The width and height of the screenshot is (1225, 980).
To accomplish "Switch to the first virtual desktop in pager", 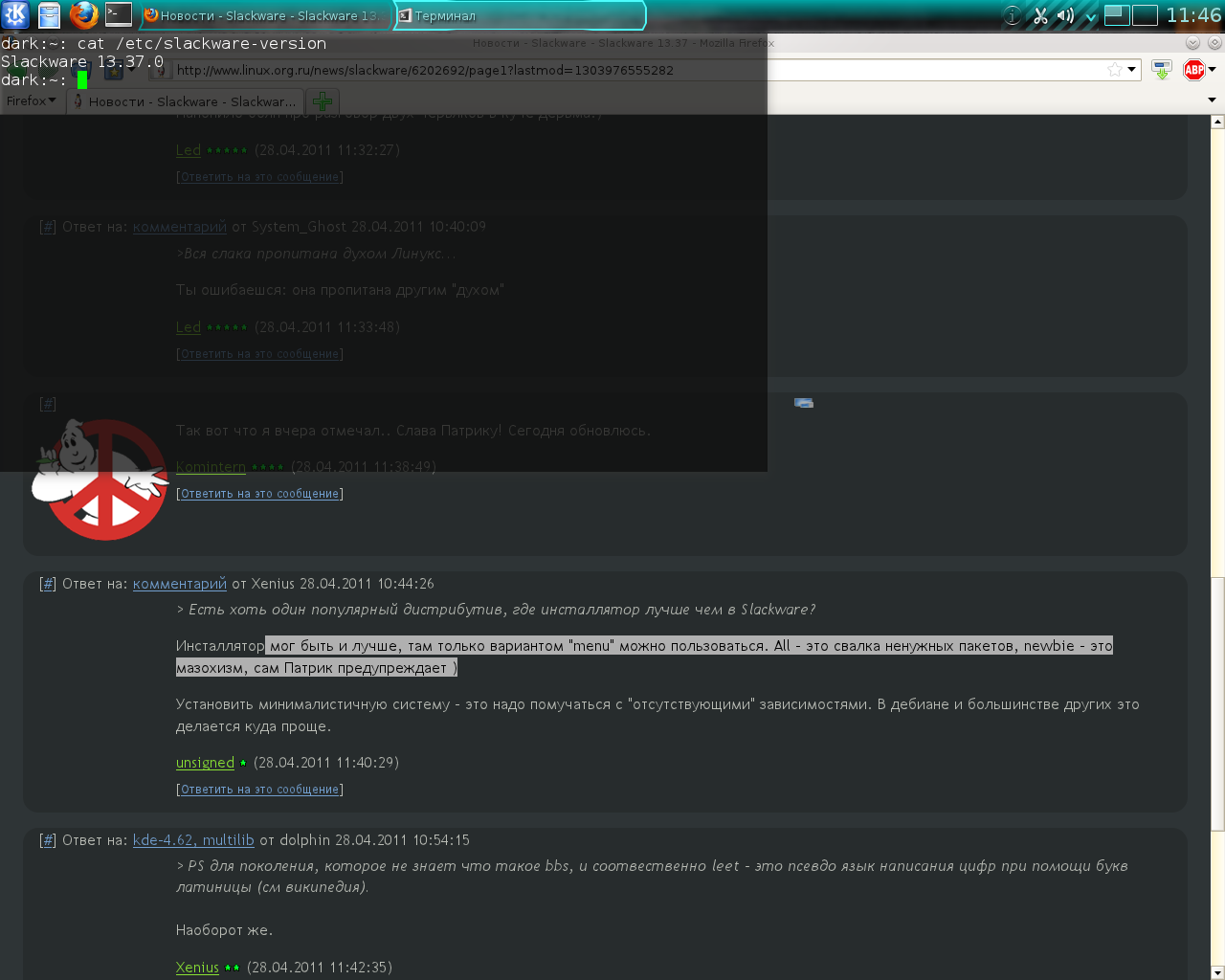I will (x=1117, y=15).
